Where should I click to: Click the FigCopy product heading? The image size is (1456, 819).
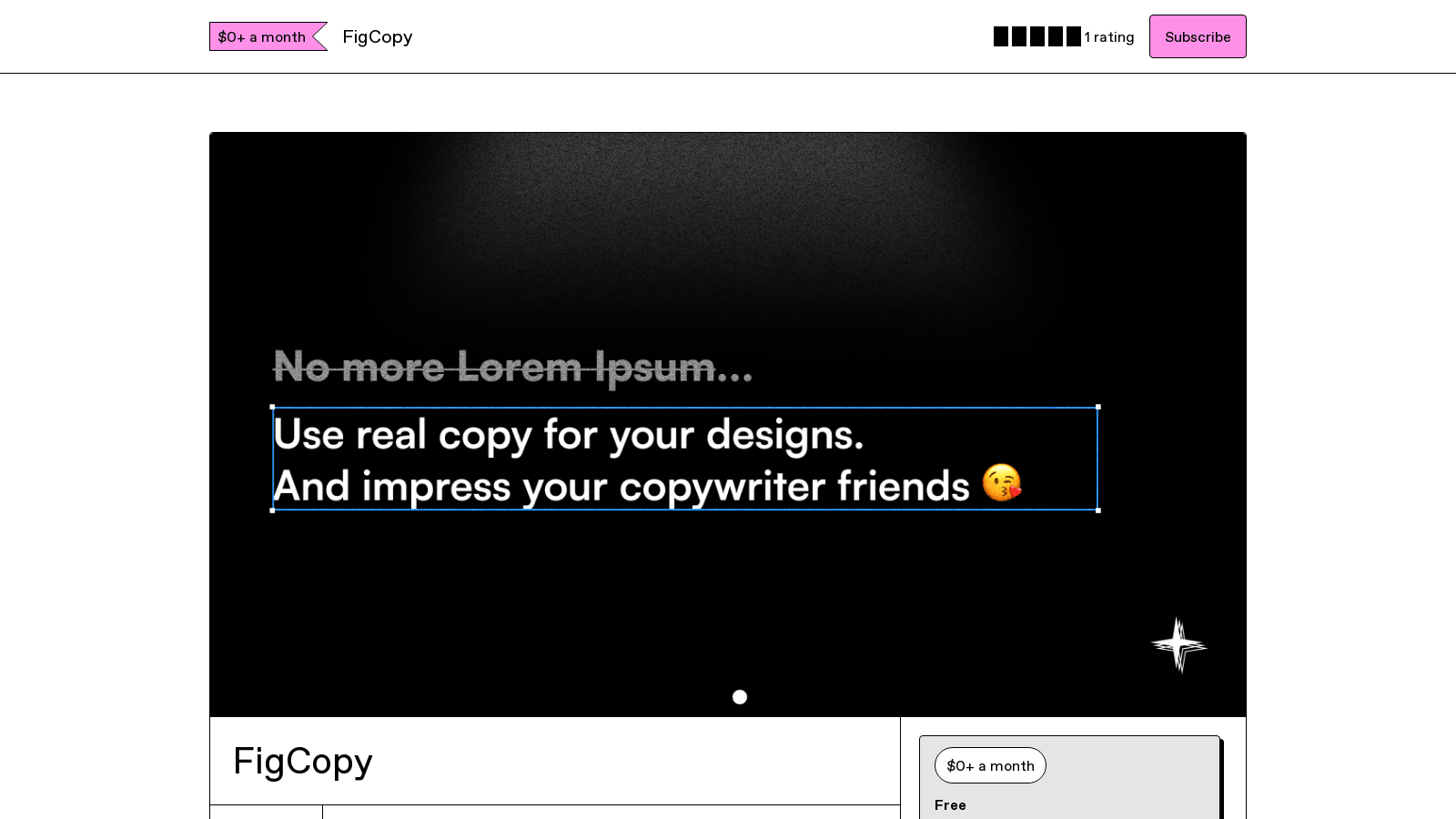[x=303, y=761]
